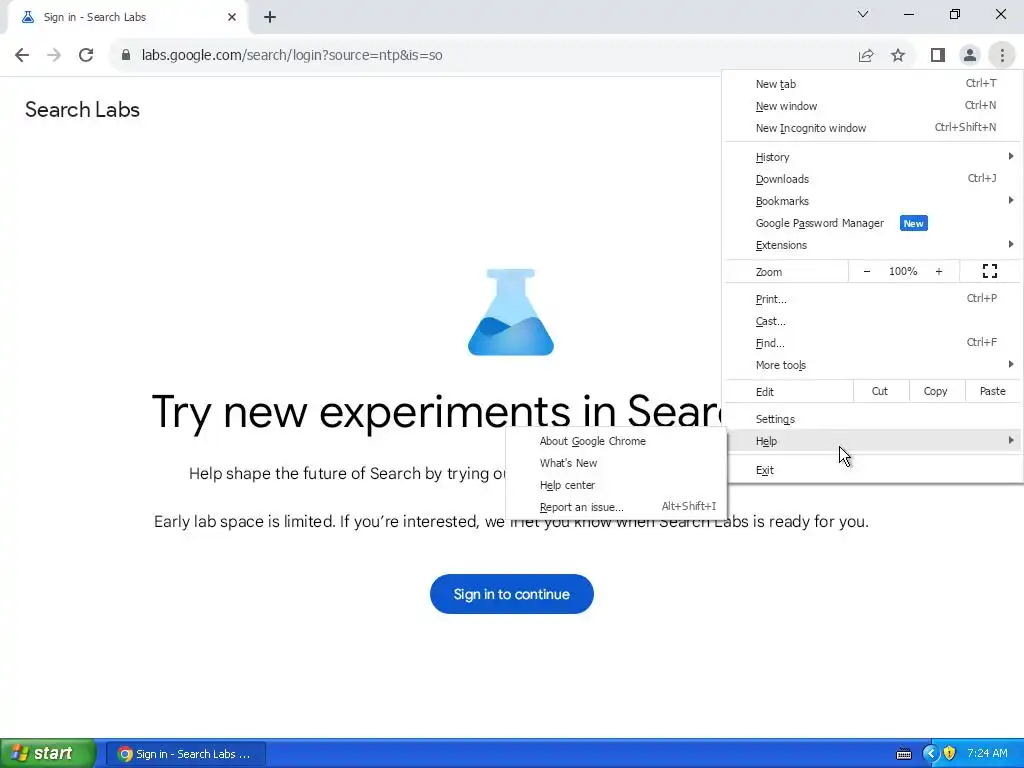1024x768 pixels.
Task: Open Settings from Chrome menu
Action: 872,419
